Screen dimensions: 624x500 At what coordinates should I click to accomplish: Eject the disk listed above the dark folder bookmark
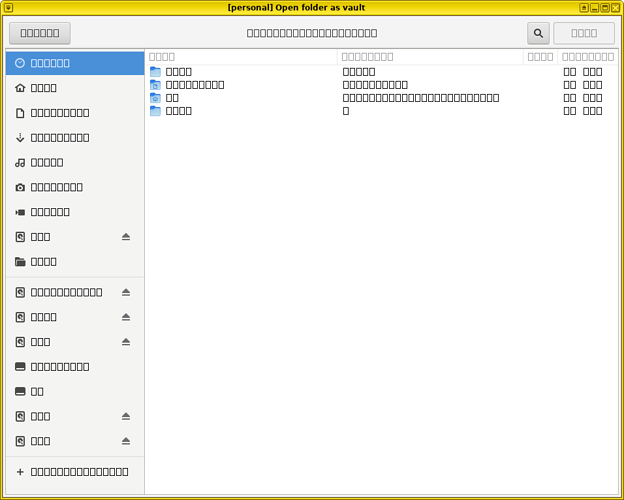(x=126, y=237)
